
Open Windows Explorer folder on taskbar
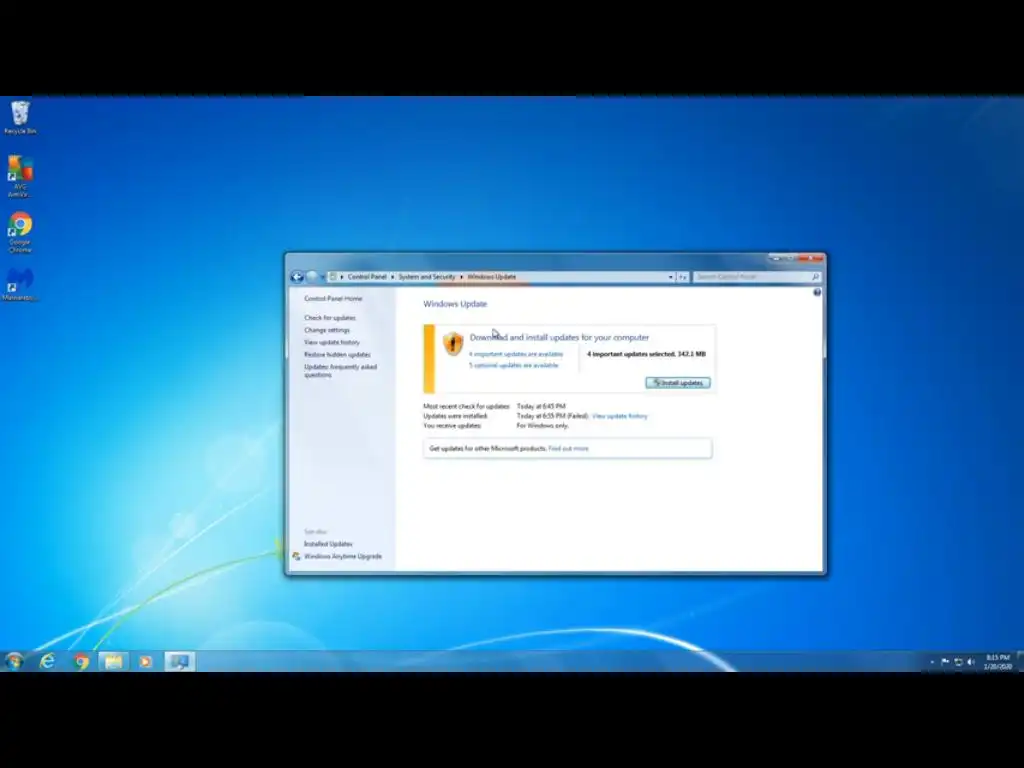pyautogui.click(x=114, y=662)
